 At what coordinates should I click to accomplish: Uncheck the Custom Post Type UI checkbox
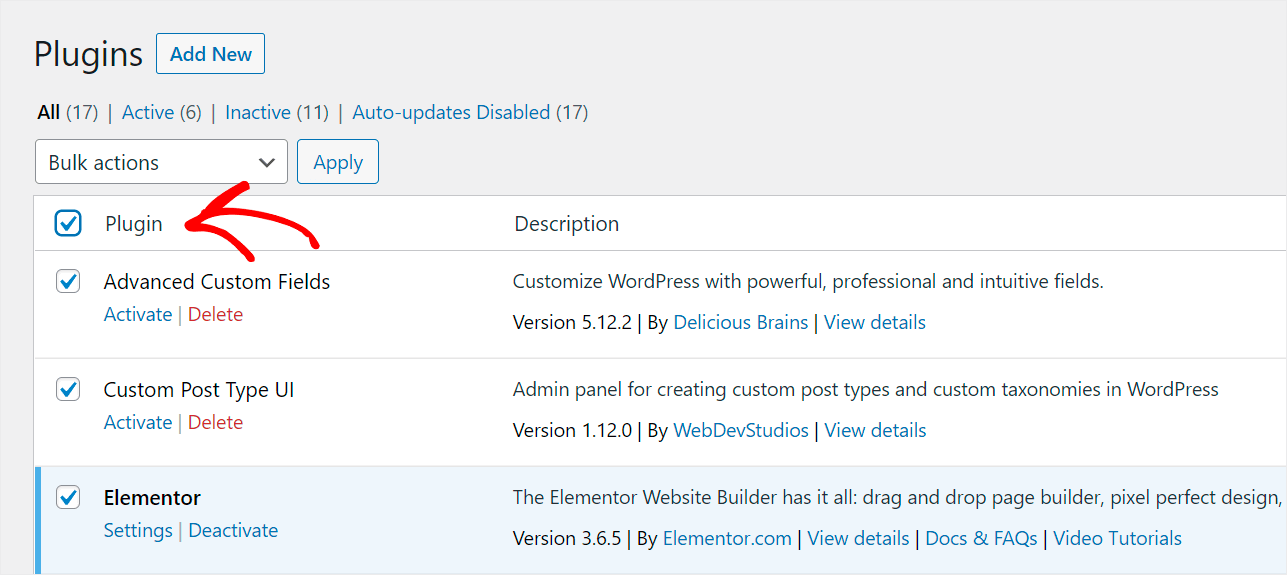coord(68,389)
